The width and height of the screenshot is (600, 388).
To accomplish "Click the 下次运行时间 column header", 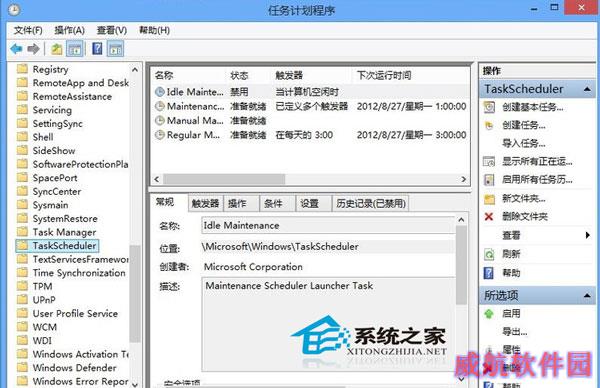I will click(x=384, y=75).
